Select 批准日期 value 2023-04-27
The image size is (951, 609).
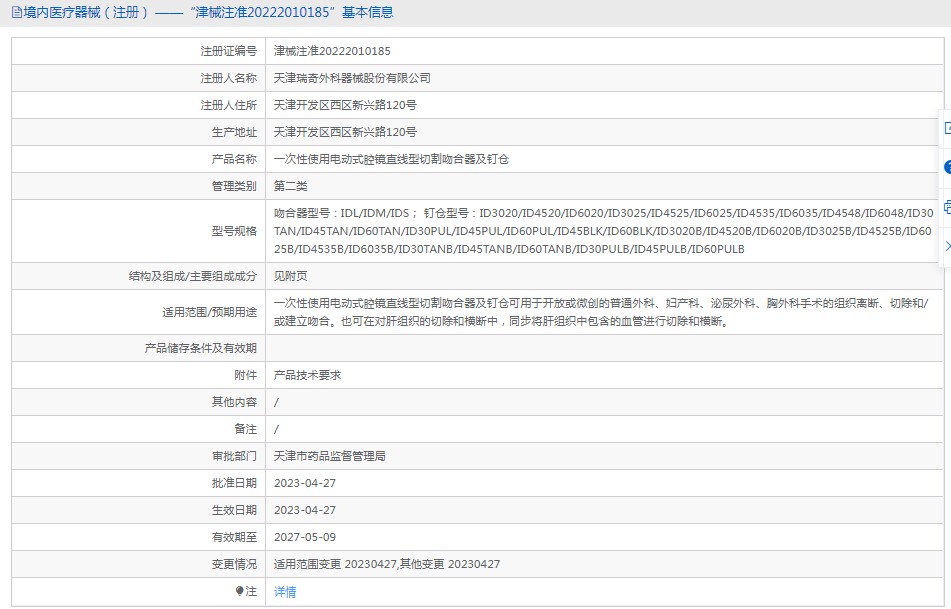tap(304, 483)
